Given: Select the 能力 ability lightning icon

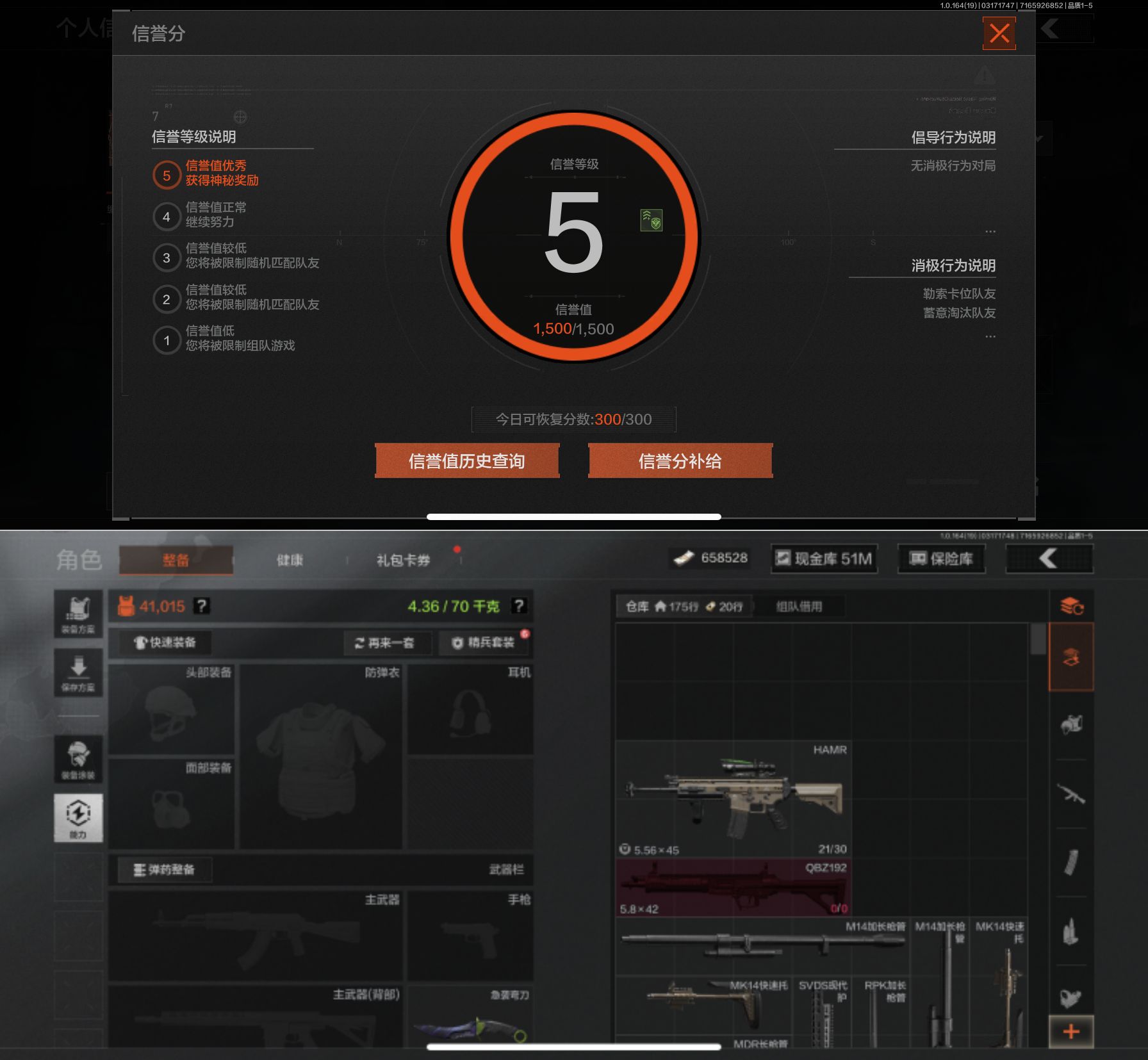Looking at the screenshot, I should [78, 818].
